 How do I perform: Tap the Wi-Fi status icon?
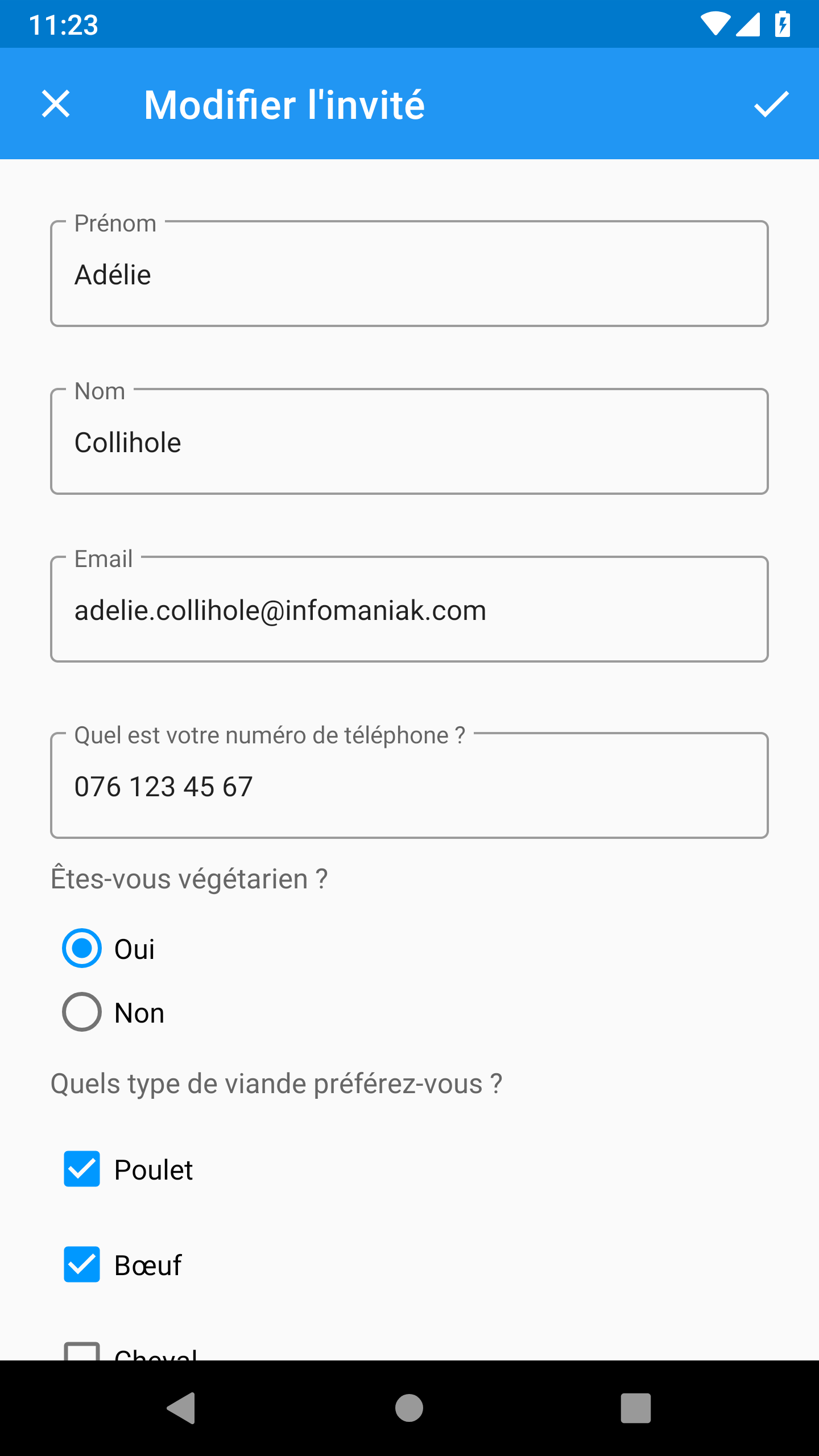pos(715,24)
